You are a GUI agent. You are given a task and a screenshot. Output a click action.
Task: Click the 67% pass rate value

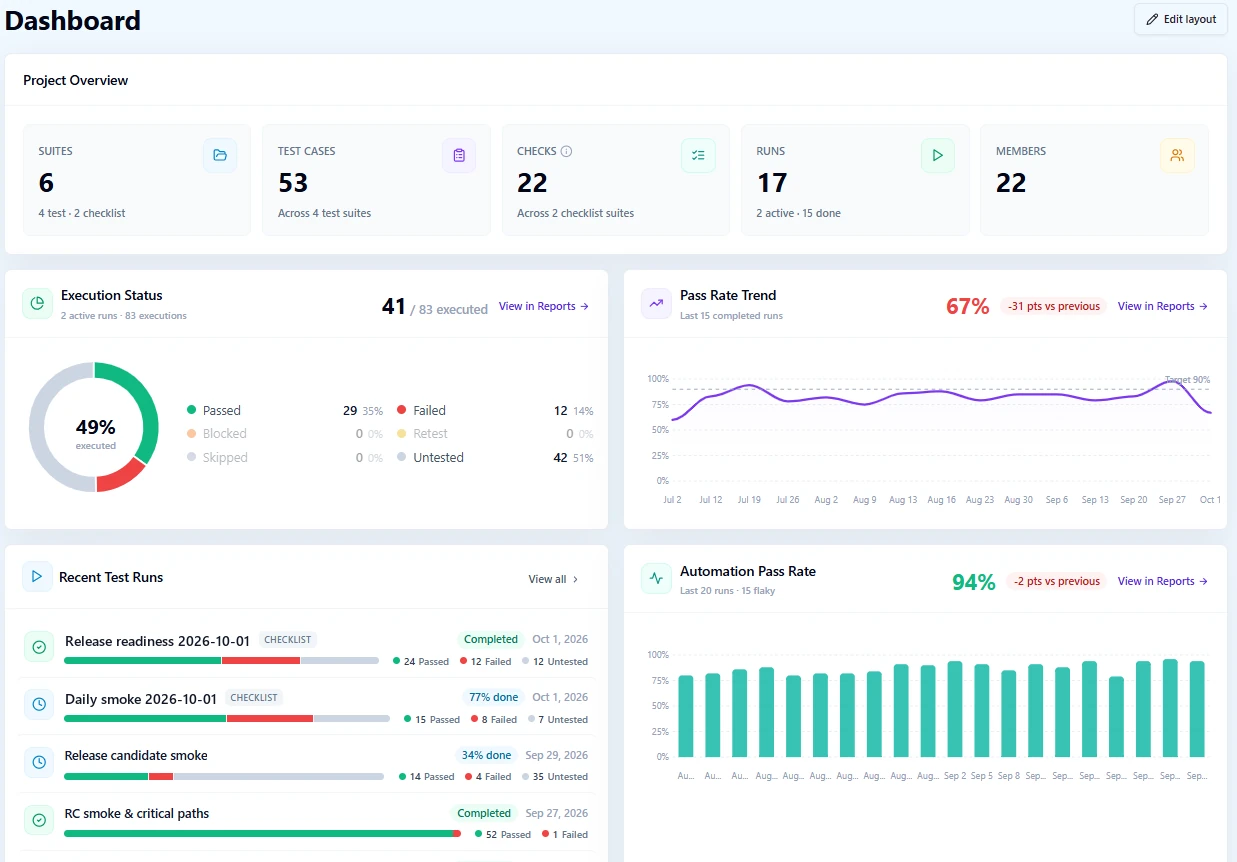(x=967, y=306)
